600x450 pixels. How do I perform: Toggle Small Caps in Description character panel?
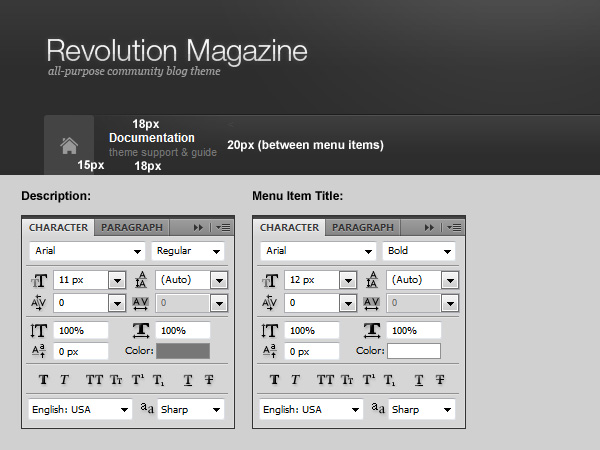[116, 380]
